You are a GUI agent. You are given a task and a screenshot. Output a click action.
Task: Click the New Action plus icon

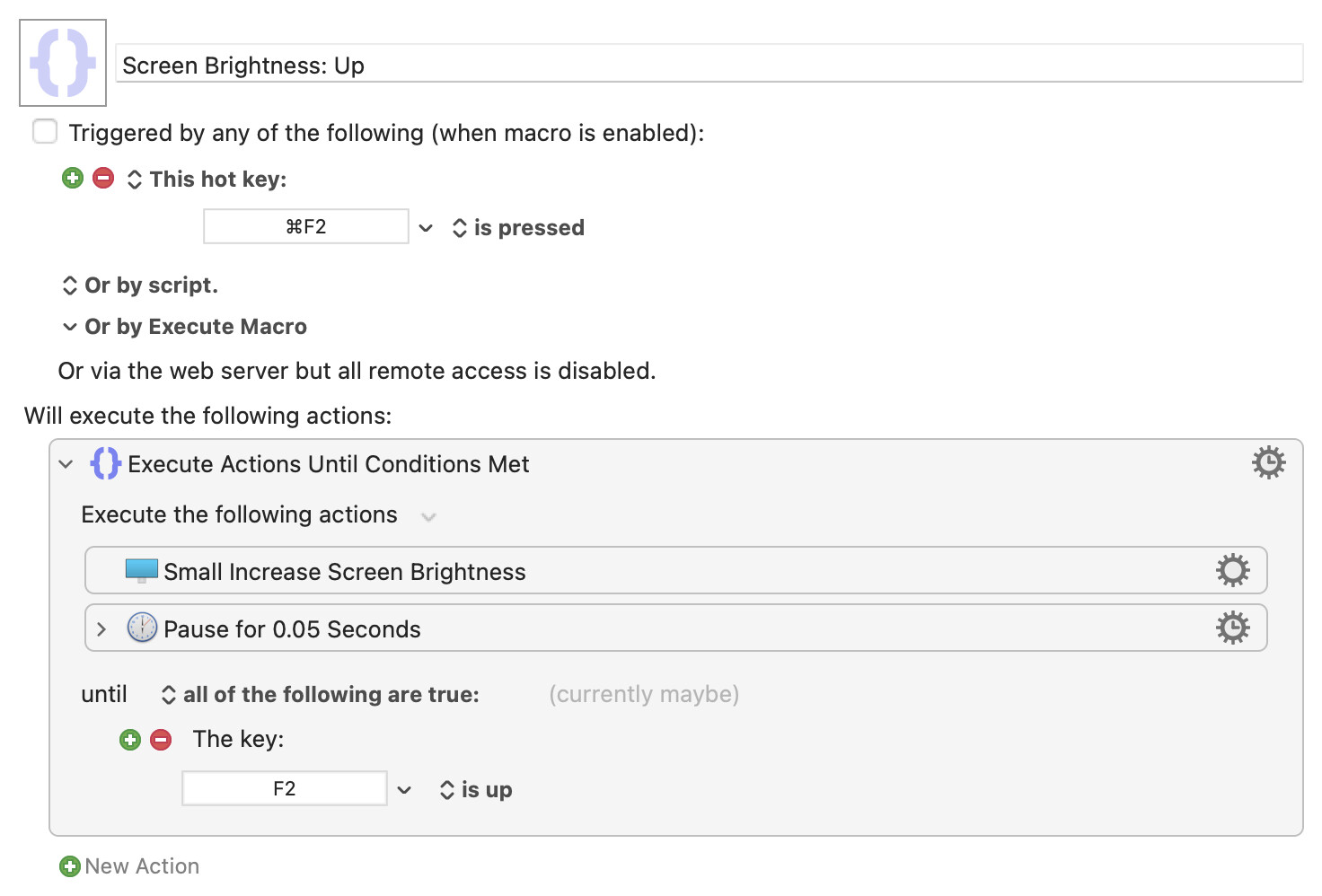tap(69, 866)
